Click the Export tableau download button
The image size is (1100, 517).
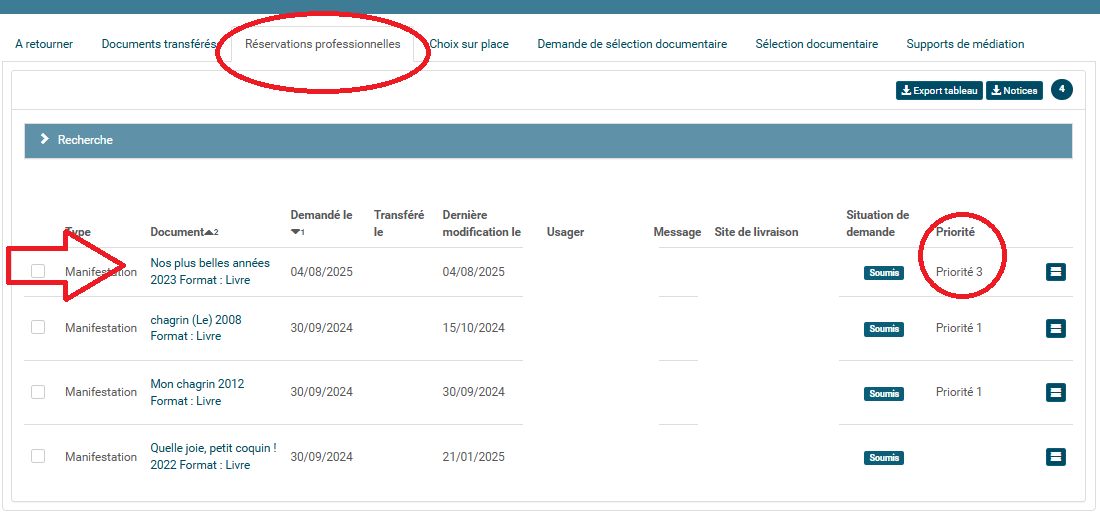(x=939, y=91)
